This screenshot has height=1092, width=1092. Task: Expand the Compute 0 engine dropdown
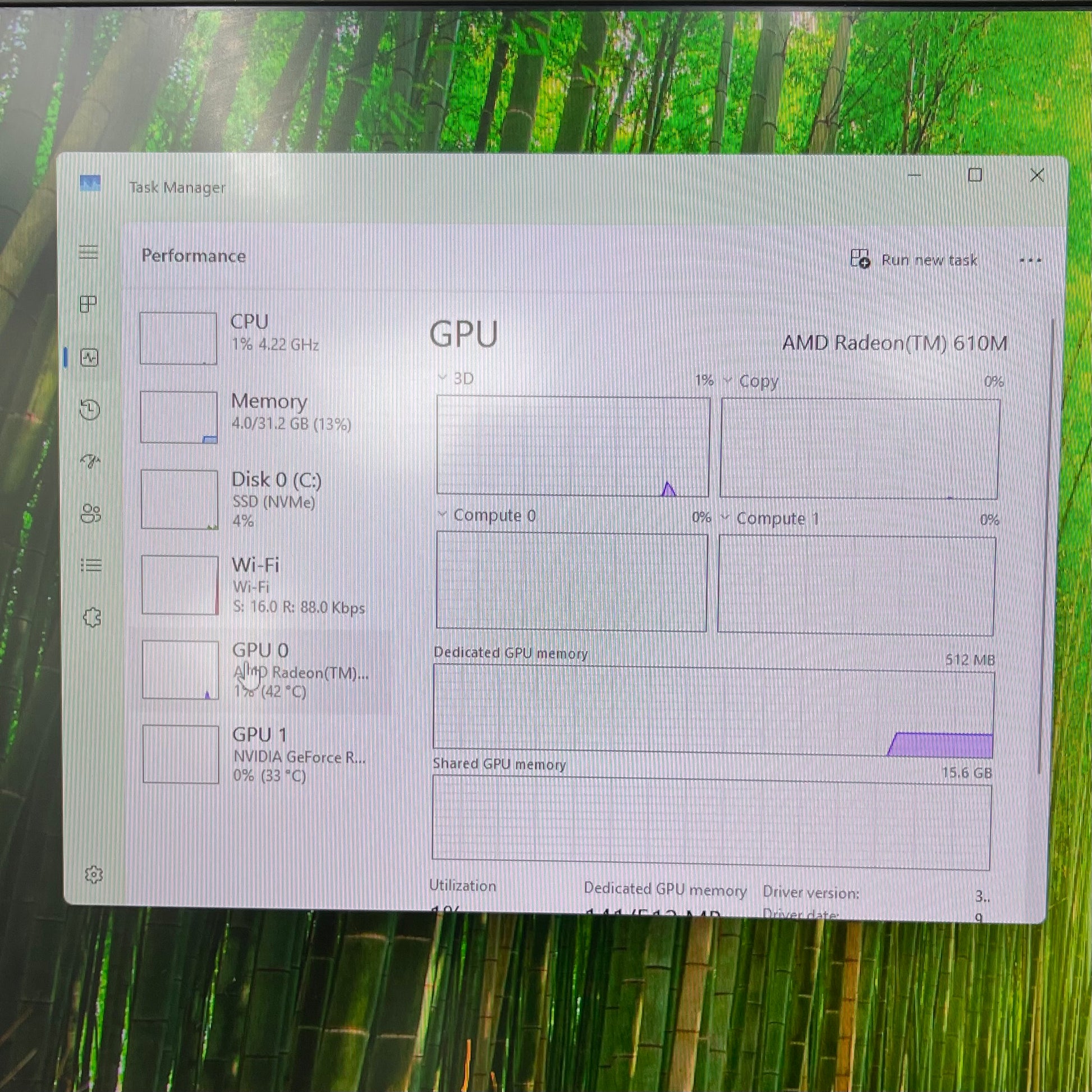443,515
